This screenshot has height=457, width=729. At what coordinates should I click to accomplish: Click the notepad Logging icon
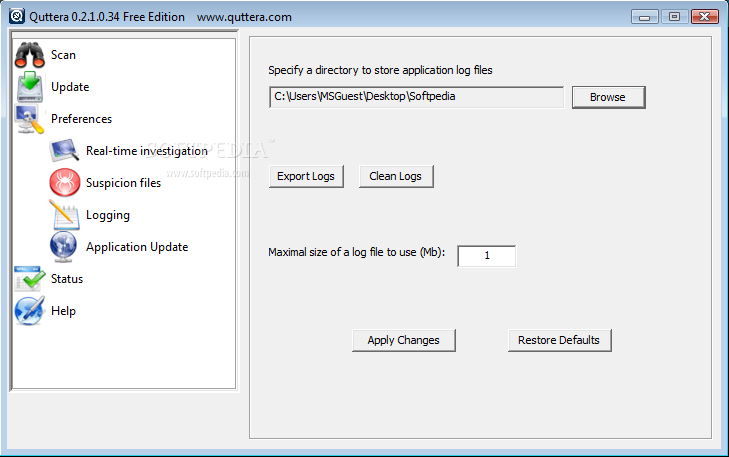coord(65,215)
